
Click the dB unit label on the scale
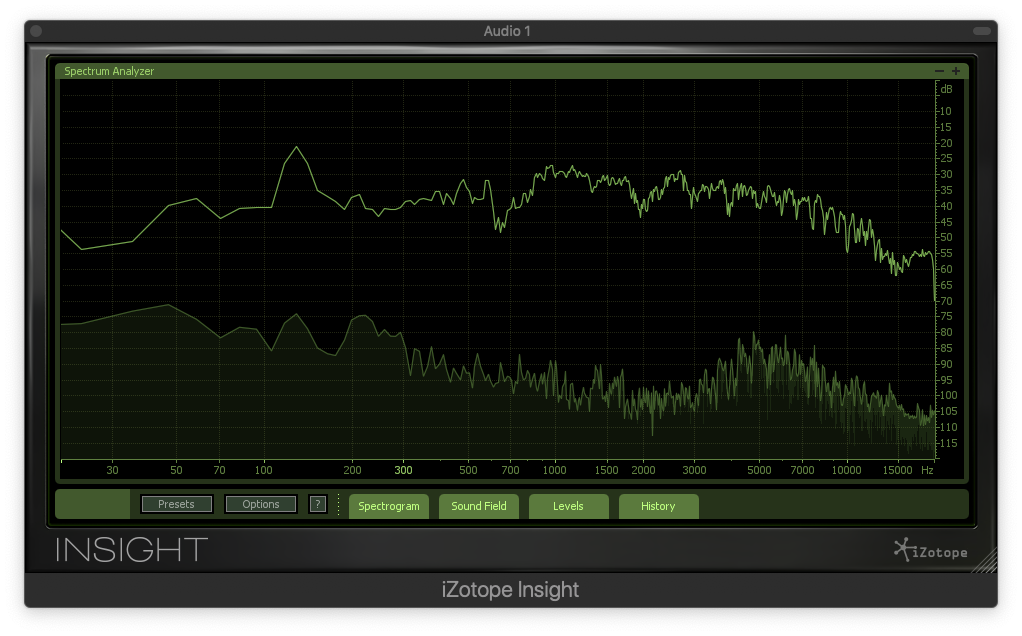pos(946,89)
